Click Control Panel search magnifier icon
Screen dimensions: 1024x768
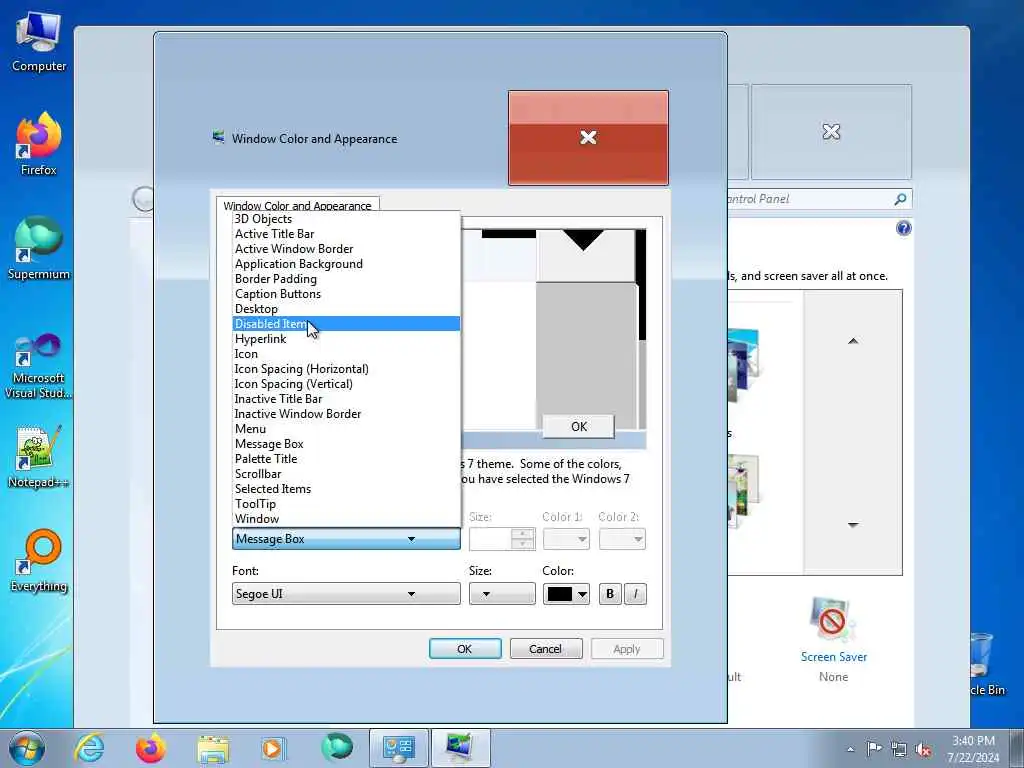click(x=901, y=199)
